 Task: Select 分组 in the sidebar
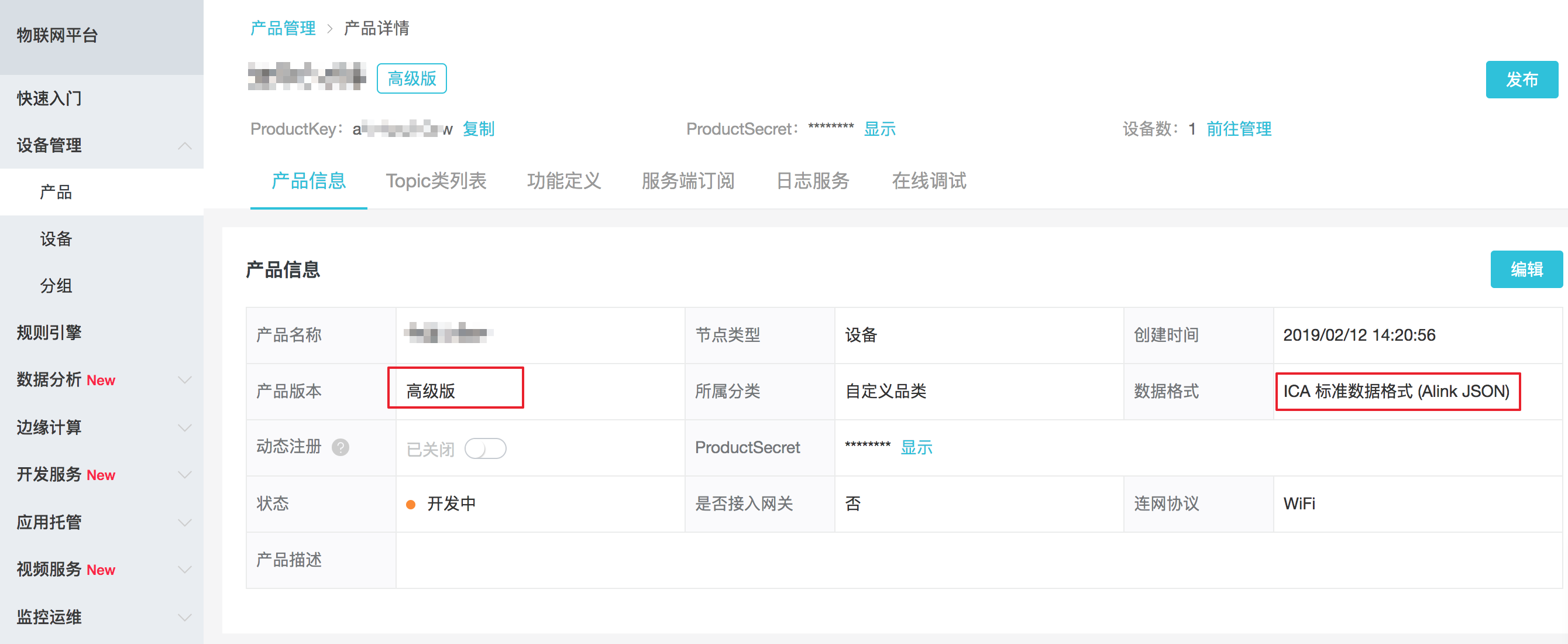56,286
